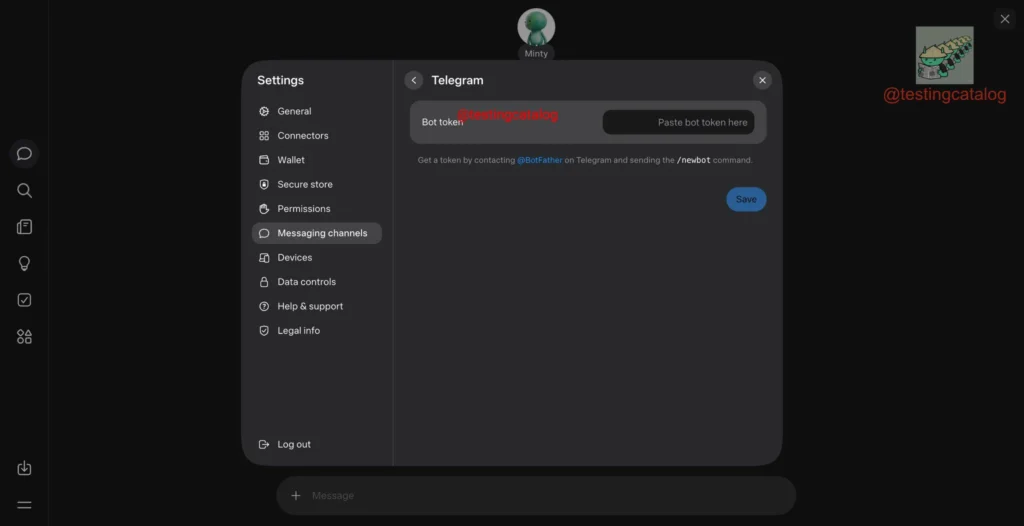Click the Devices icon in settings
Image resolution: width=1024 pixels, height=526 pixels.
pos(264,258)
